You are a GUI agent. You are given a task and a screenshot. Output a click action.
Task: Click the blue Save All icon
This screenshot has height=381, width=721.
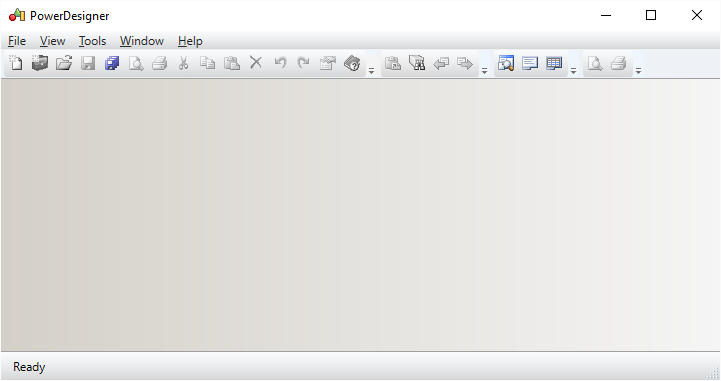click(112, 63)
